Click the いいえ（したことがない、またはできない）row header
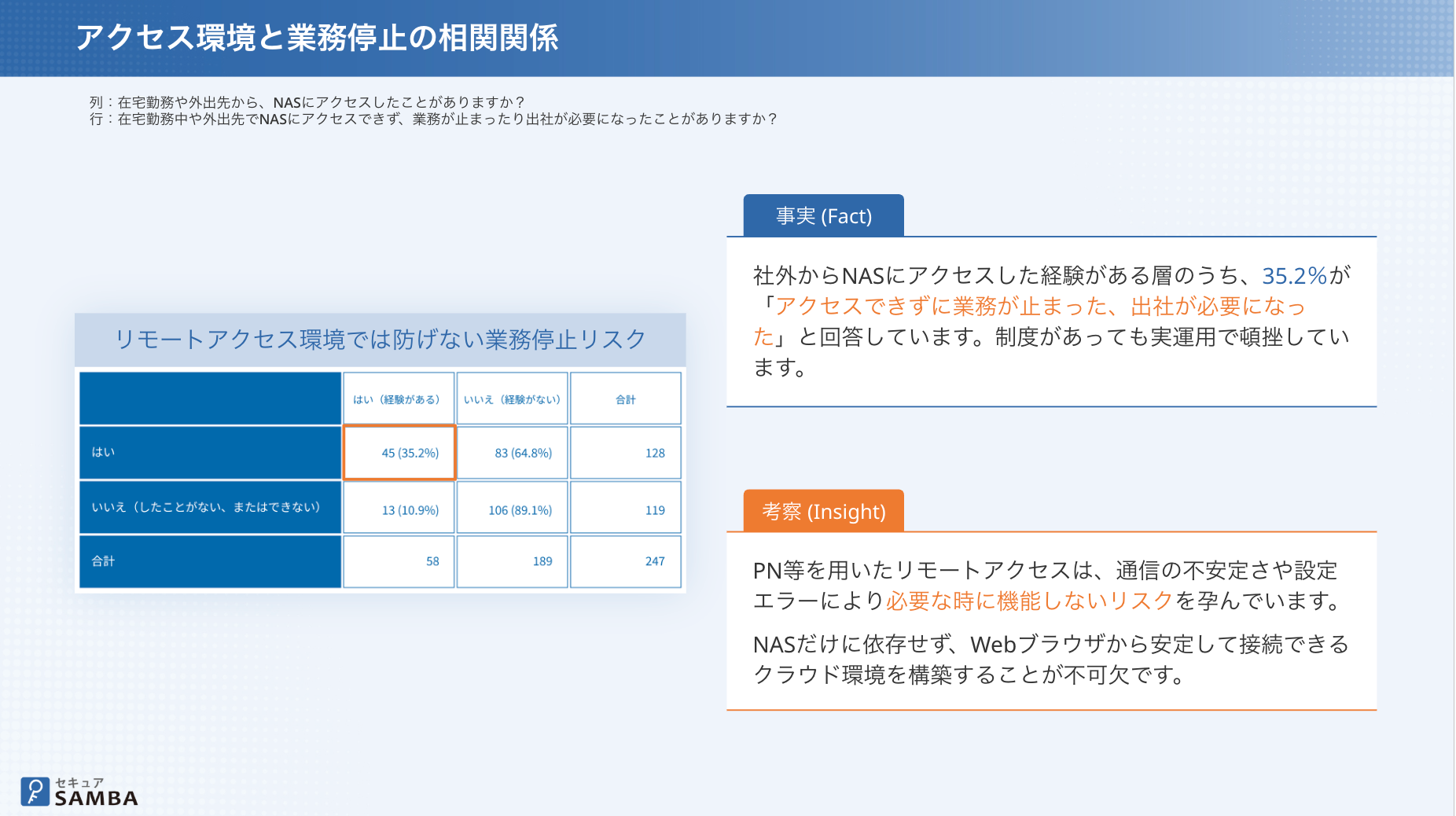 (210, 508)
